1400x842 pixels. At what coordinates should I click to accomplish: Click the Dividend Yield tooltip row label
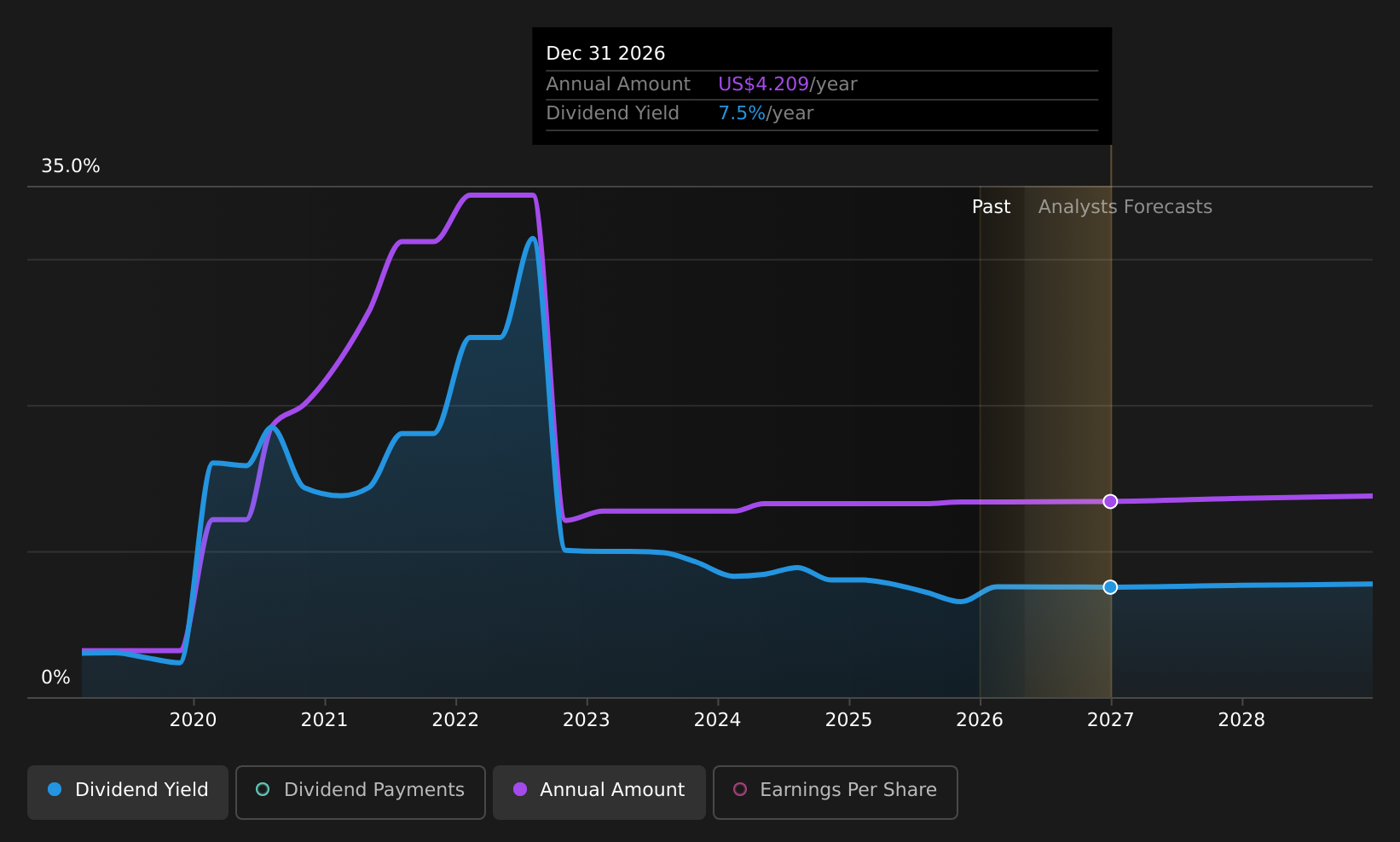(x=612, y=113)
